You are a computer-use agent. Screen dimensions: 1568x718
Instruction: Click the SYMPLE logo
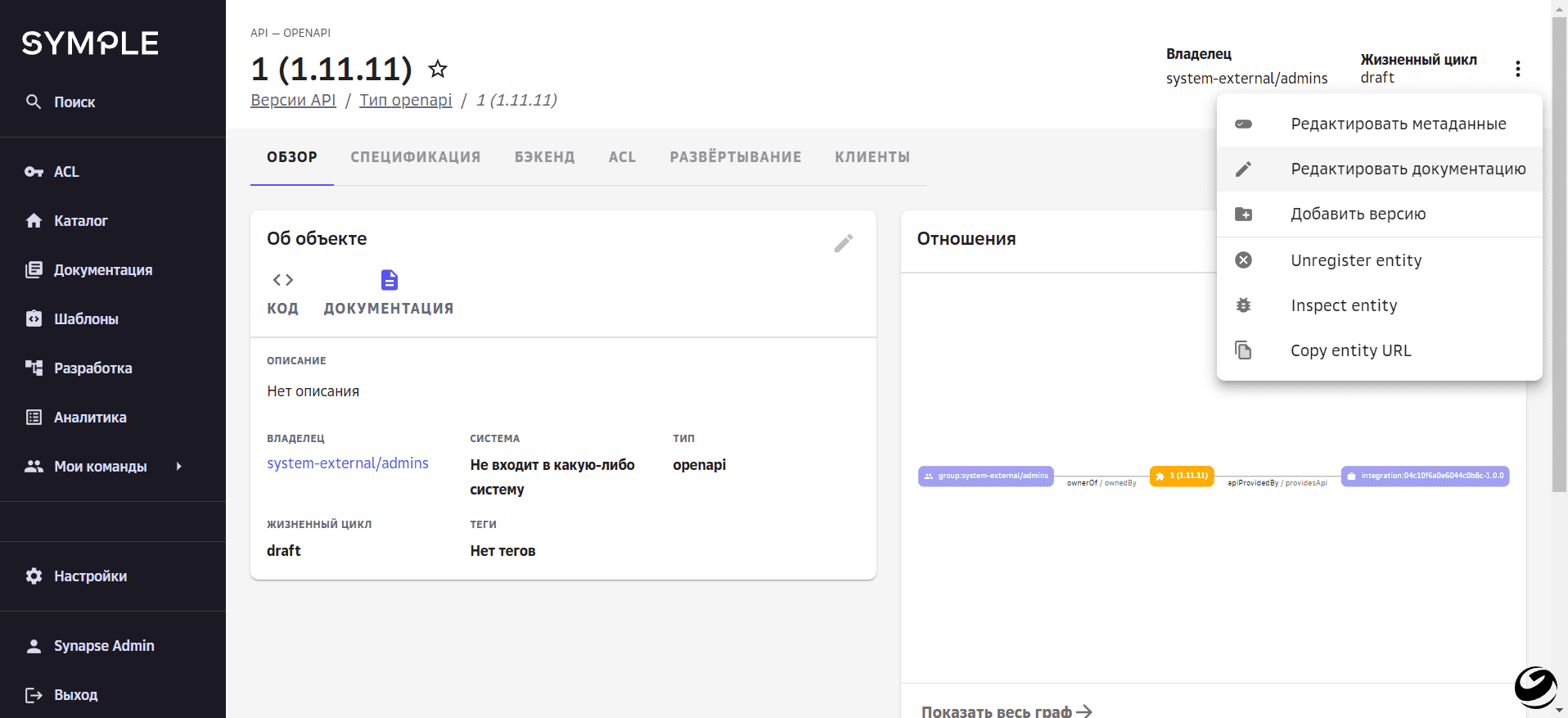coord(90,43)
